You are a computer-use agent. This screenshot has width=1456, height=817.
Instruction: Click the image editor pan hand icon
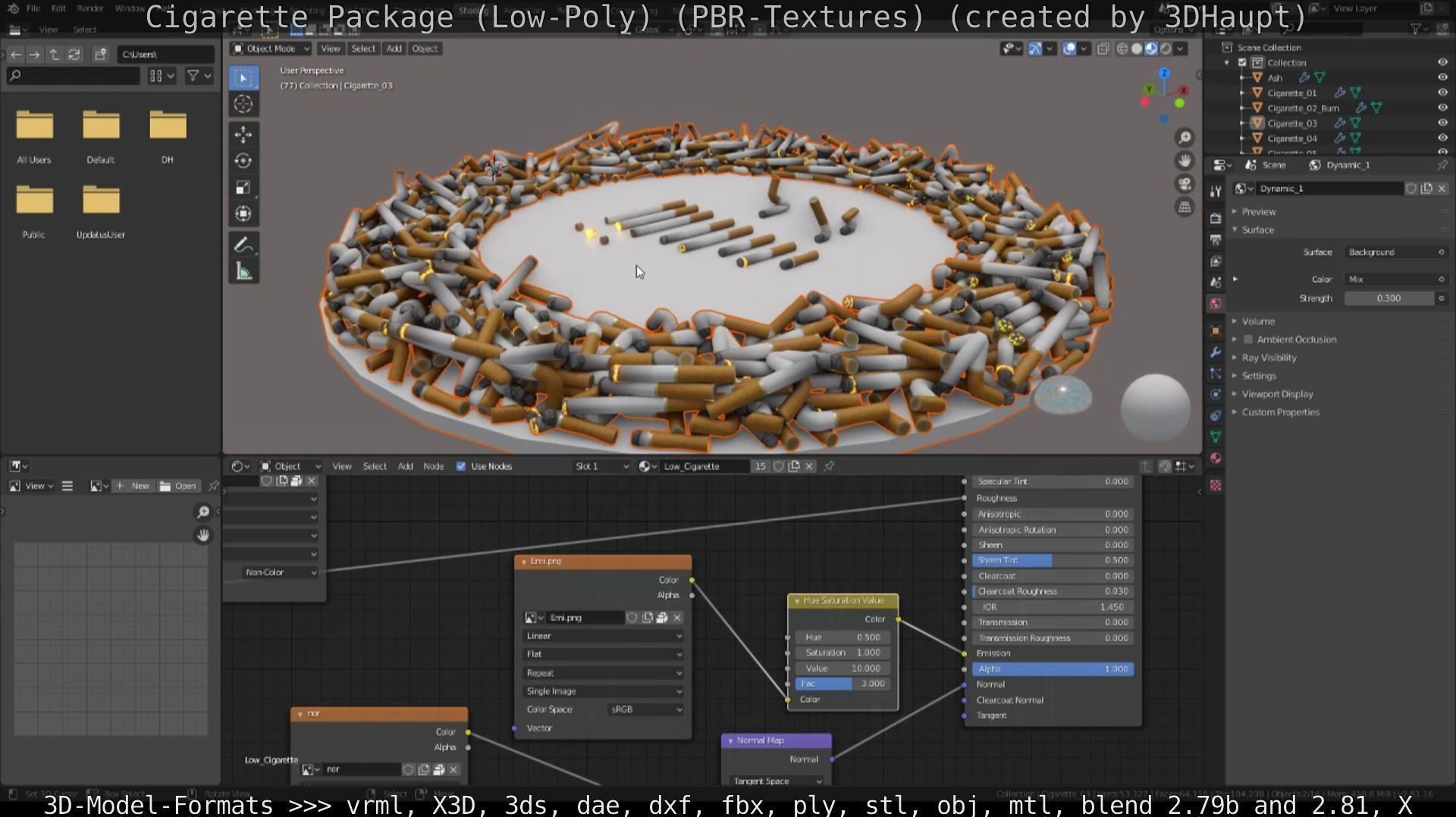point(203,535)
